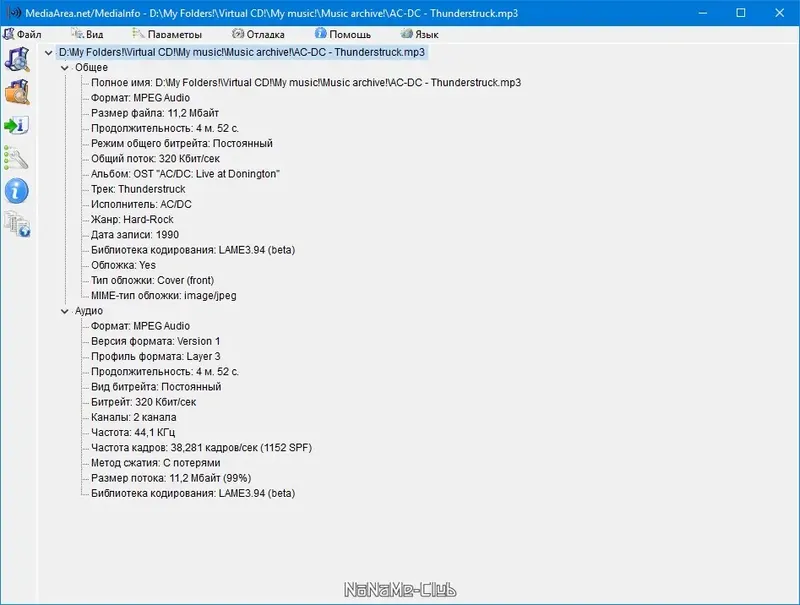Select Размер потока: 11,2 Мбайт (99%) row
The width and height of the screenshot is (800, 605).
(171, 478)
